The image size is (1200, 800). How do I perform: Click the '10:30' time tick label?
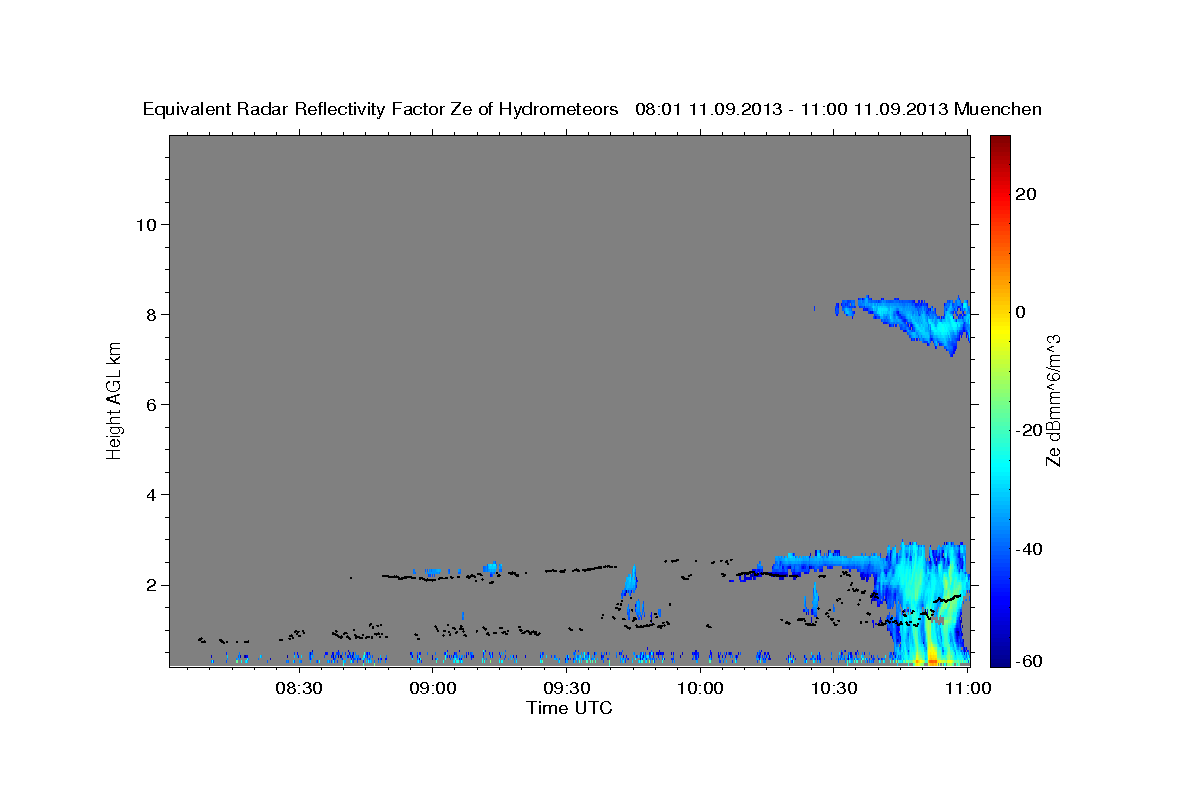834,688
